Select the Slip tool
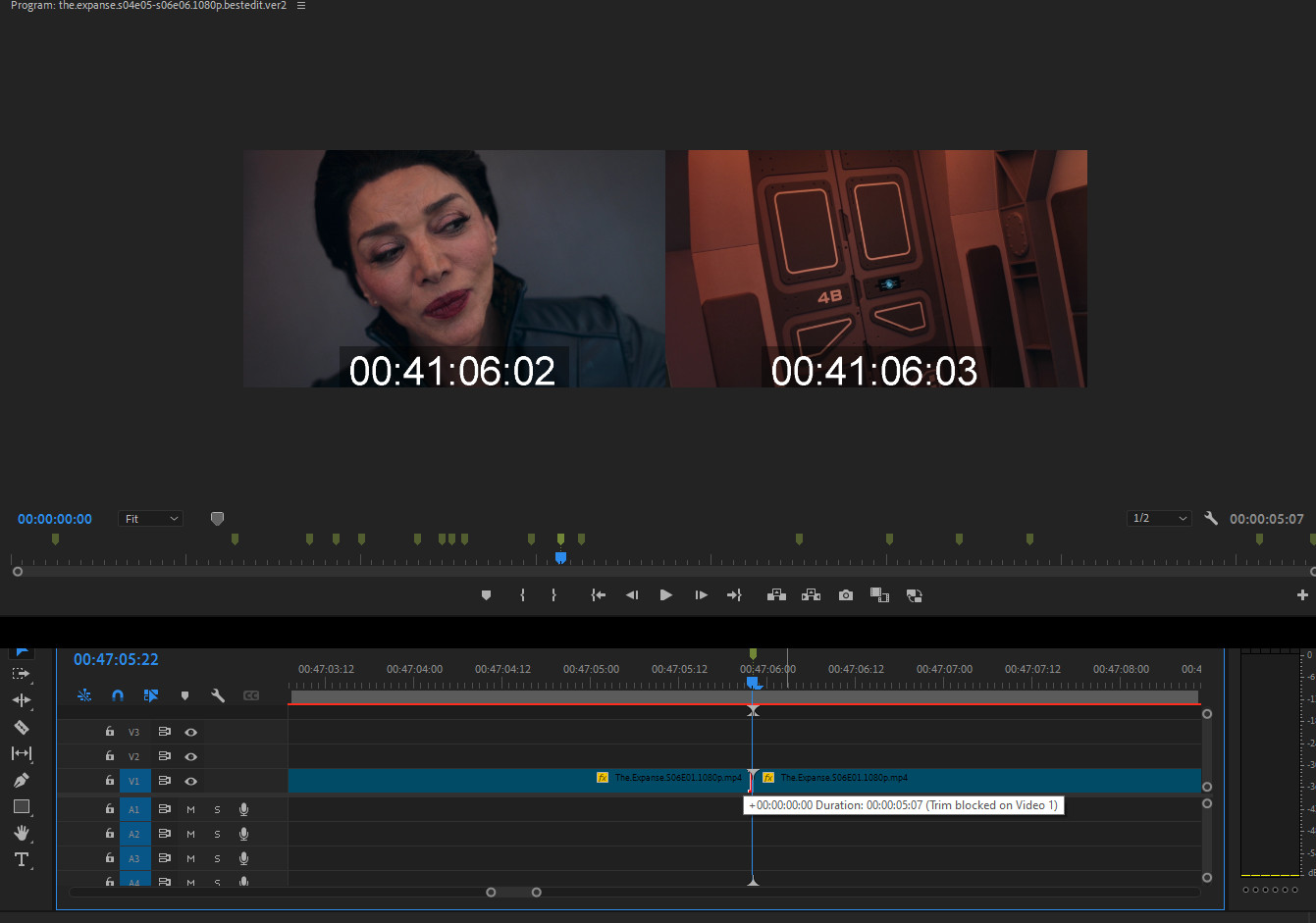Screen dimensions: 1316x923 (21, 753)
